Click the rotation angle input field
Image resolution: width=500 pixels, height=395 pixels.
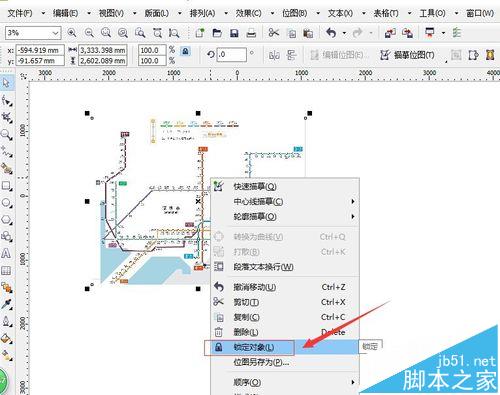(x=232, y=55)
